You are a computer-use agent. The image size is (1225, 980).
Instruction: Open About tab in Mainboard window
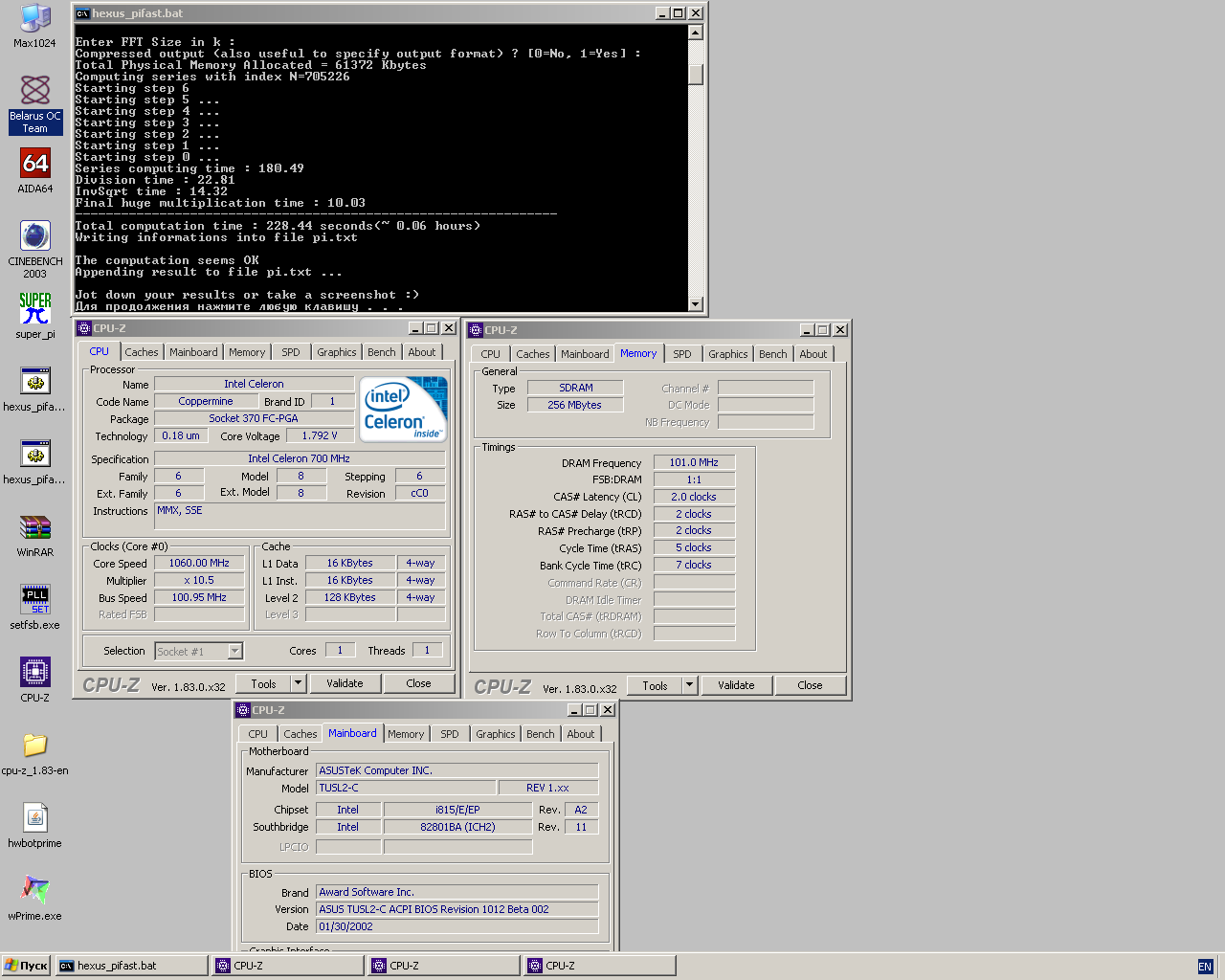581,734
